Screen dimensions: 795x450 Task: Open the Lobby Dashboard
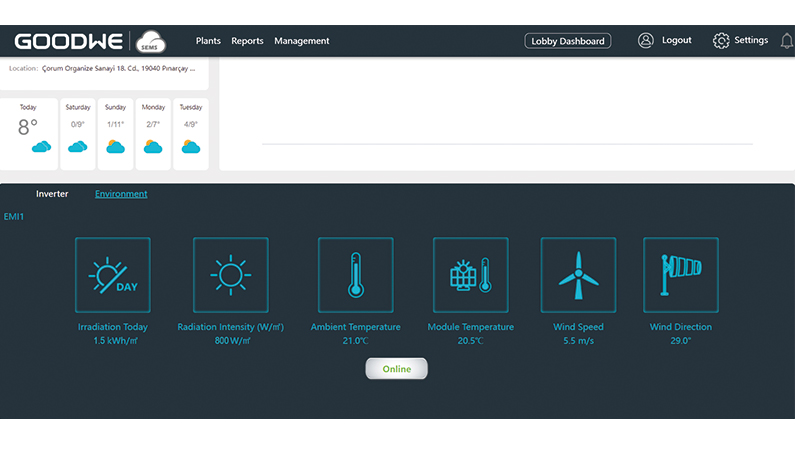click(567, 41)
